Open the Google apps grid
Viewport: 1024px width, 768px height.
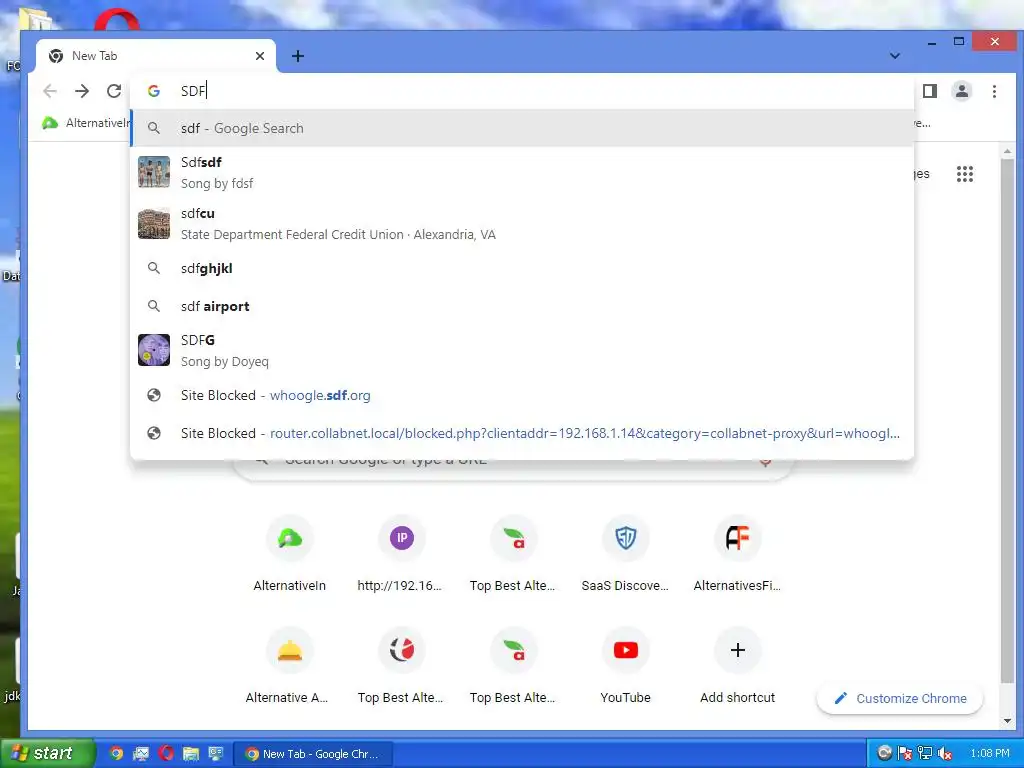[965, 174]
